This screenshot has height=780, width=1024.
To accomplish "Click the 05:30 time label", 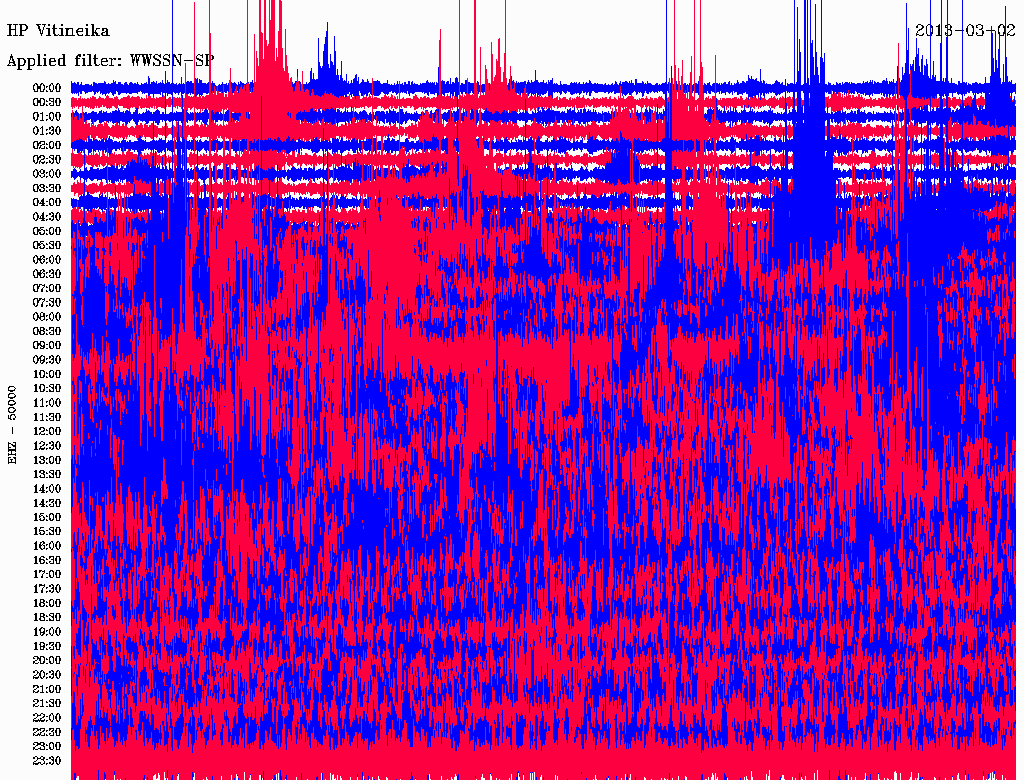I will (x=47, y=245).
